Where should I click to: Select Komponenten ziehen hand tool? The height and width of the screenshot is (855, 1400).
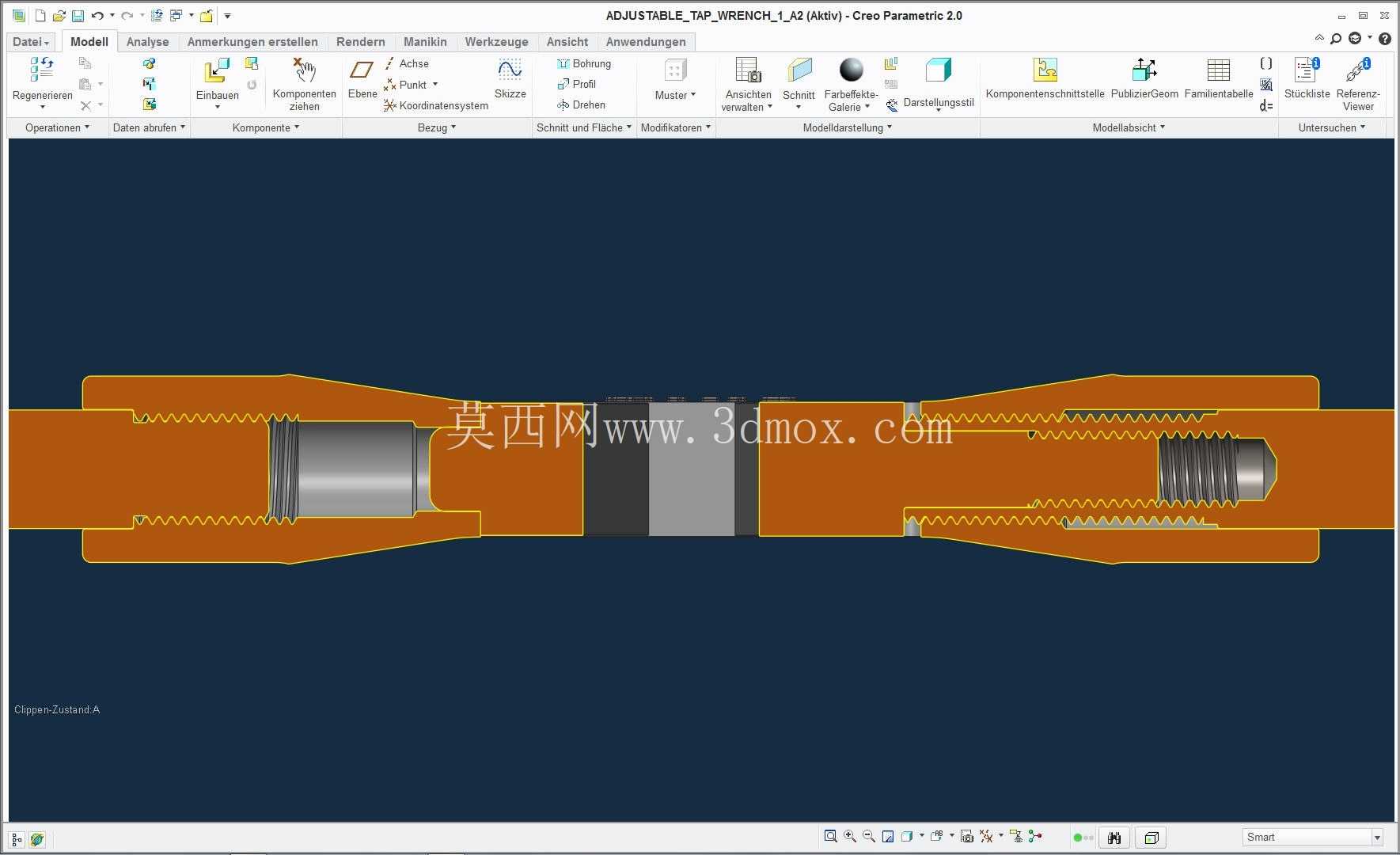click(x=304, y=70)
